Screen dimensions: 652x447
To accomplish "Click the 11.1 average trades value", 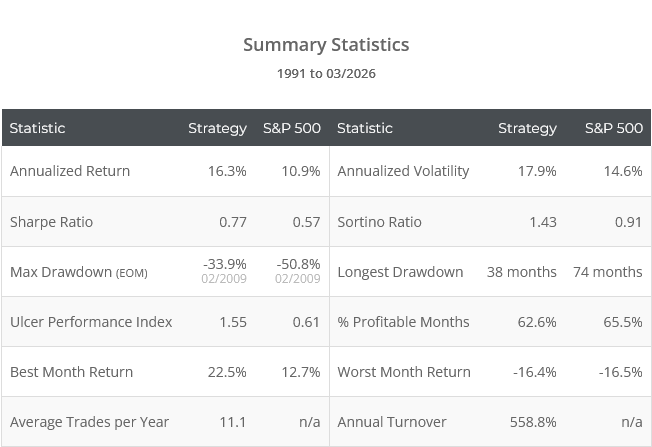I will (231, 422).
